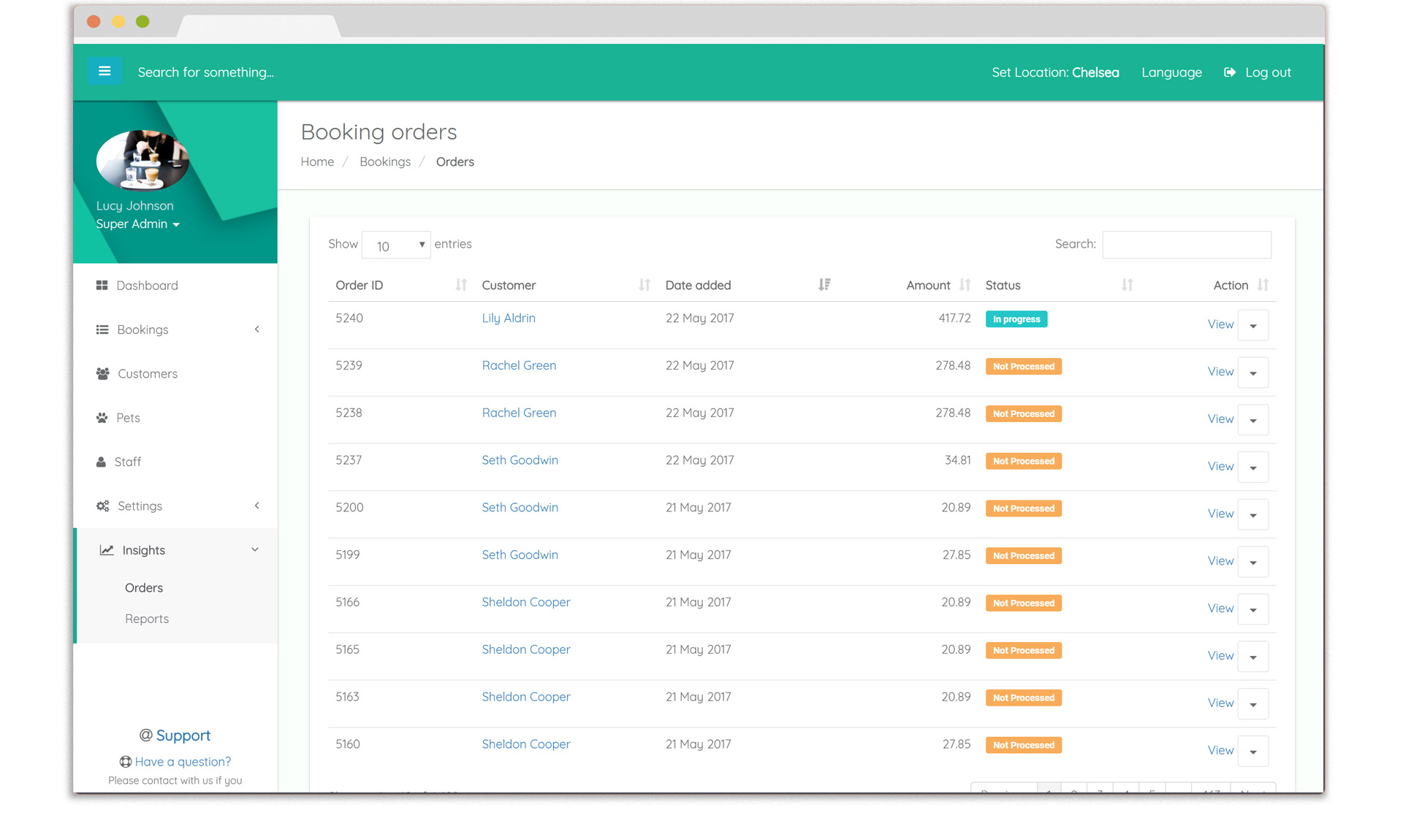Click the Action column sort icon

pos(1263,285)
